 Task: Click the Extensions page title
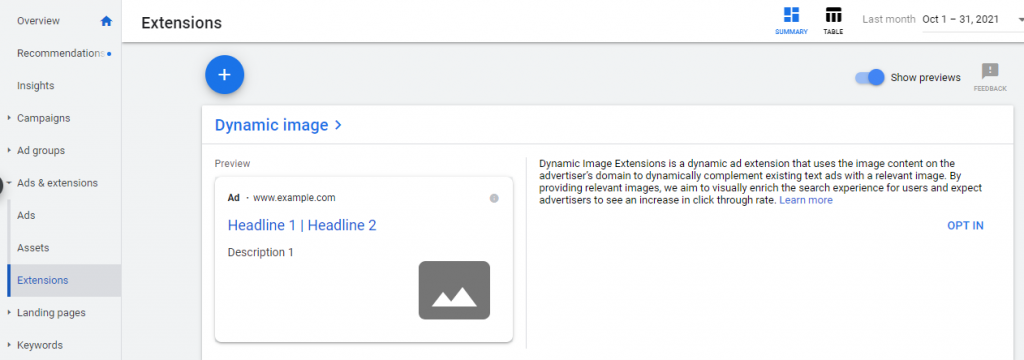click(182, 23)
